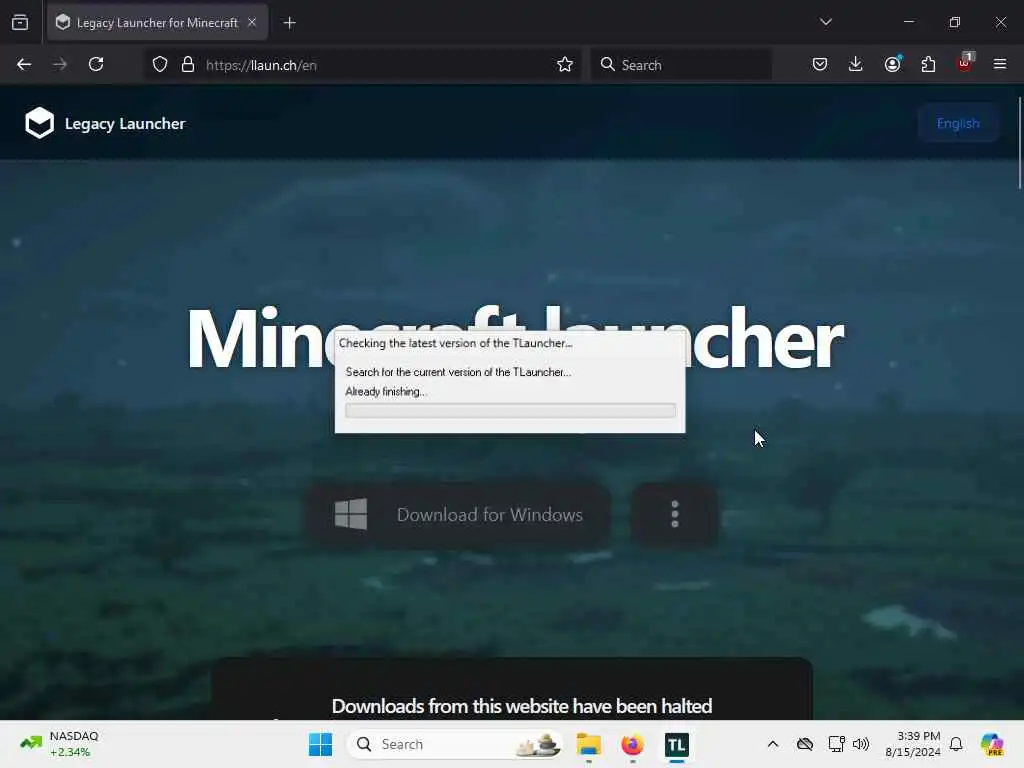Click the TLauncher update progress bar
Viewport: 1024px width, 768px height.
pos(510,410)
